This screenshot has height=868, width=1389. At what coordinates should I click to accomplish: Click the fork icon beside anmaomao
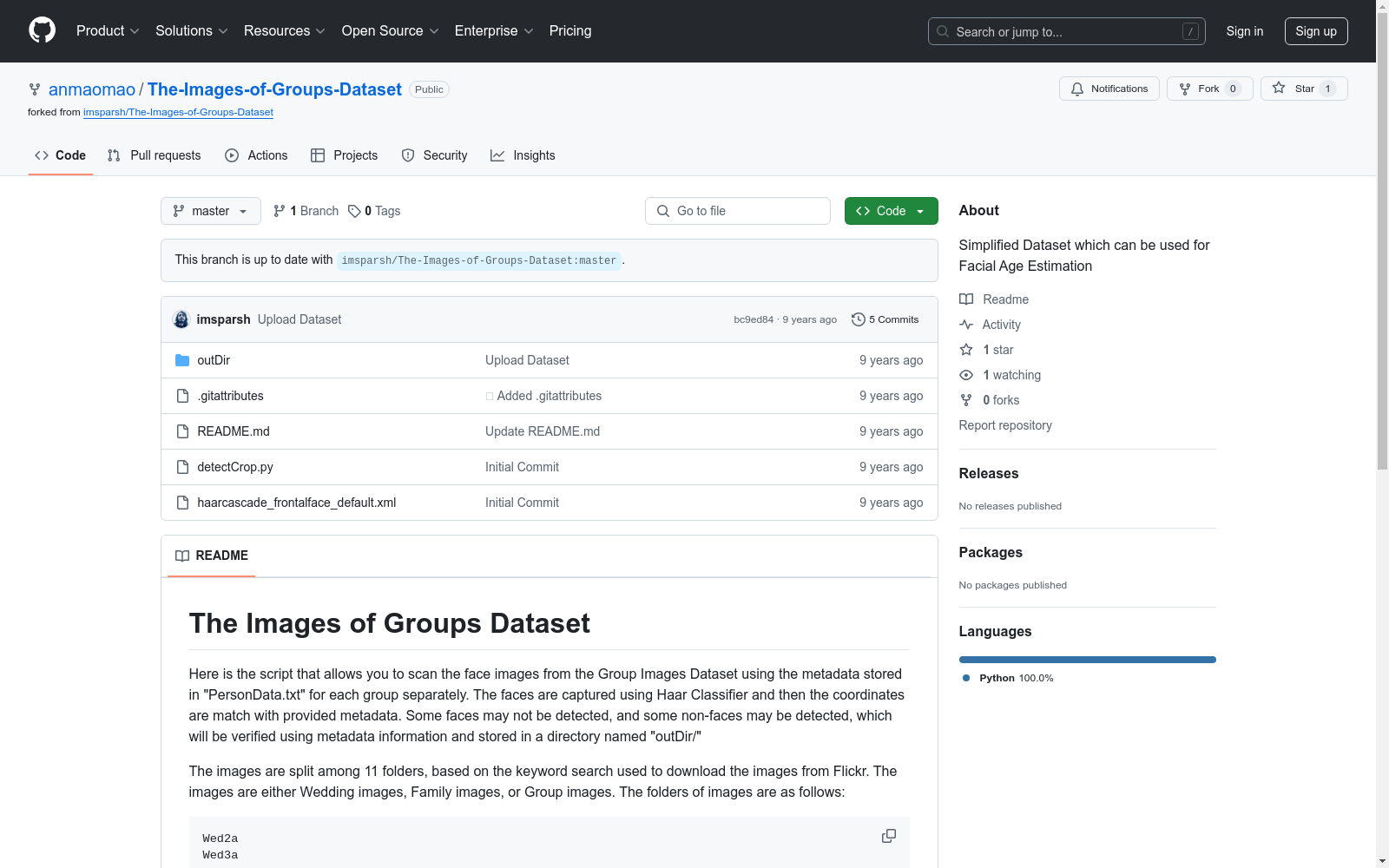tap(35, 89)
